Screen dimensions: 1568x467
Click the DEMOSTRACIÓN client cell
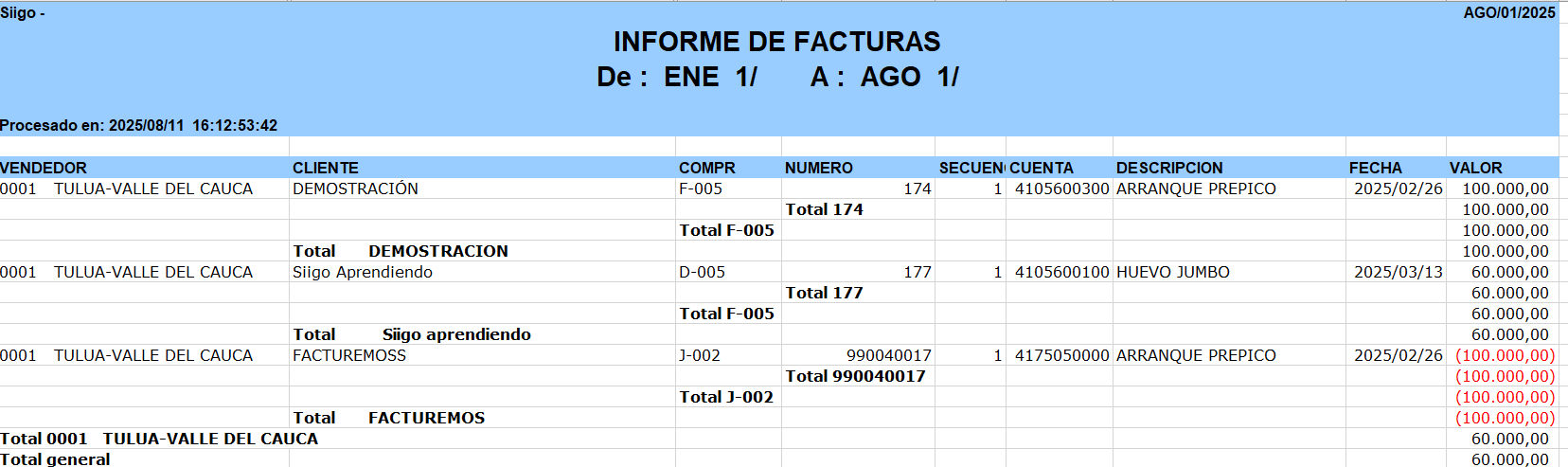[355, 189]
